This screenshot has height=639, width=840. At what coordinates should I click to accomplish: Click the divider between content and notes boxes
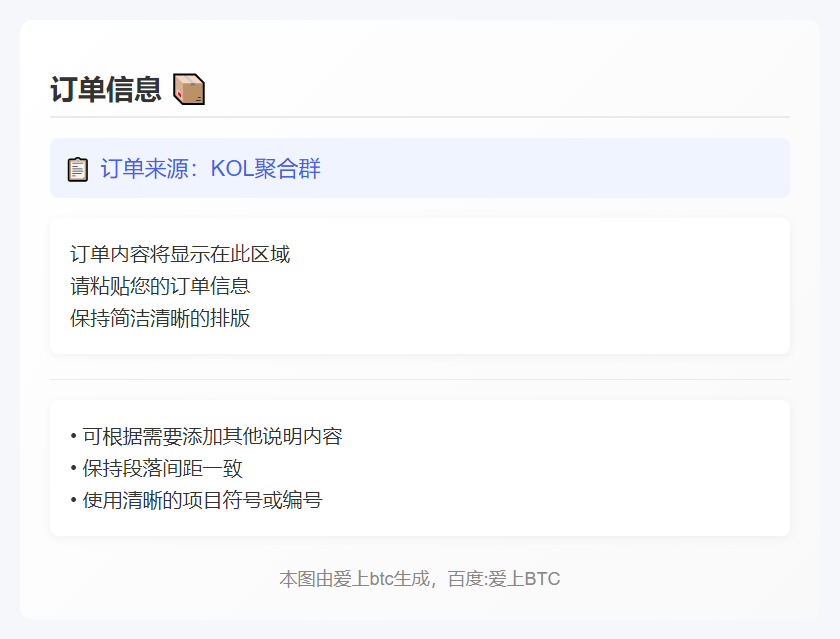click(420, 379)
